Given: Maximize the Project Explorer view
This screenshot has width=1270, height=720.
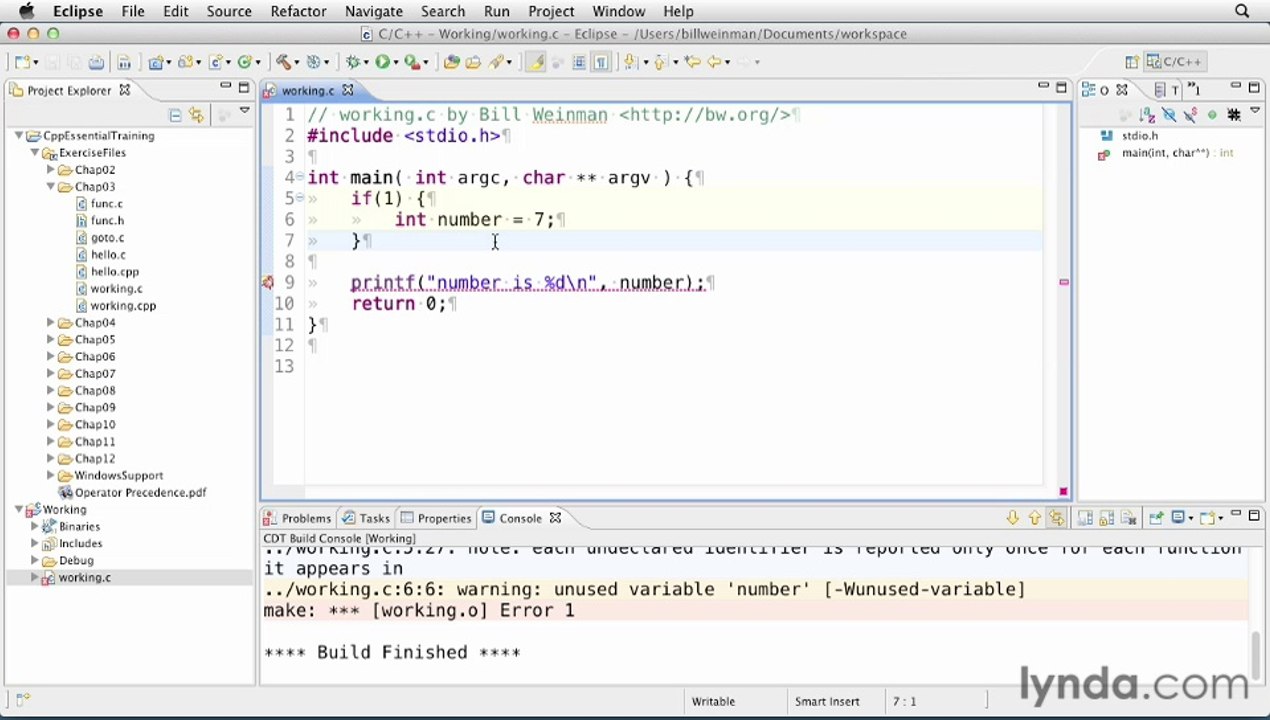Looking at the screenshot, I should (244, 89).
